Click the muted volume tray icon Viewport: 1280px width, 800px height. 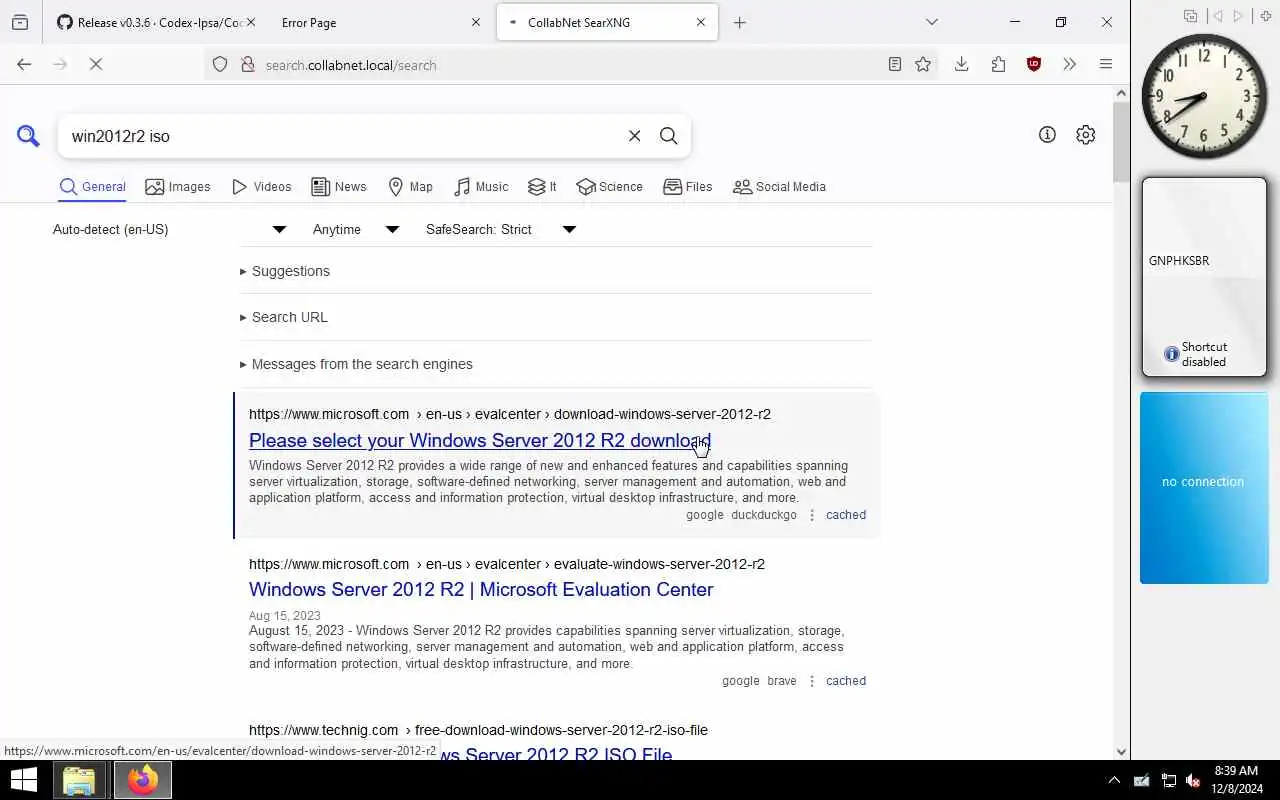pyautogui.click(x=1193, y=780)
